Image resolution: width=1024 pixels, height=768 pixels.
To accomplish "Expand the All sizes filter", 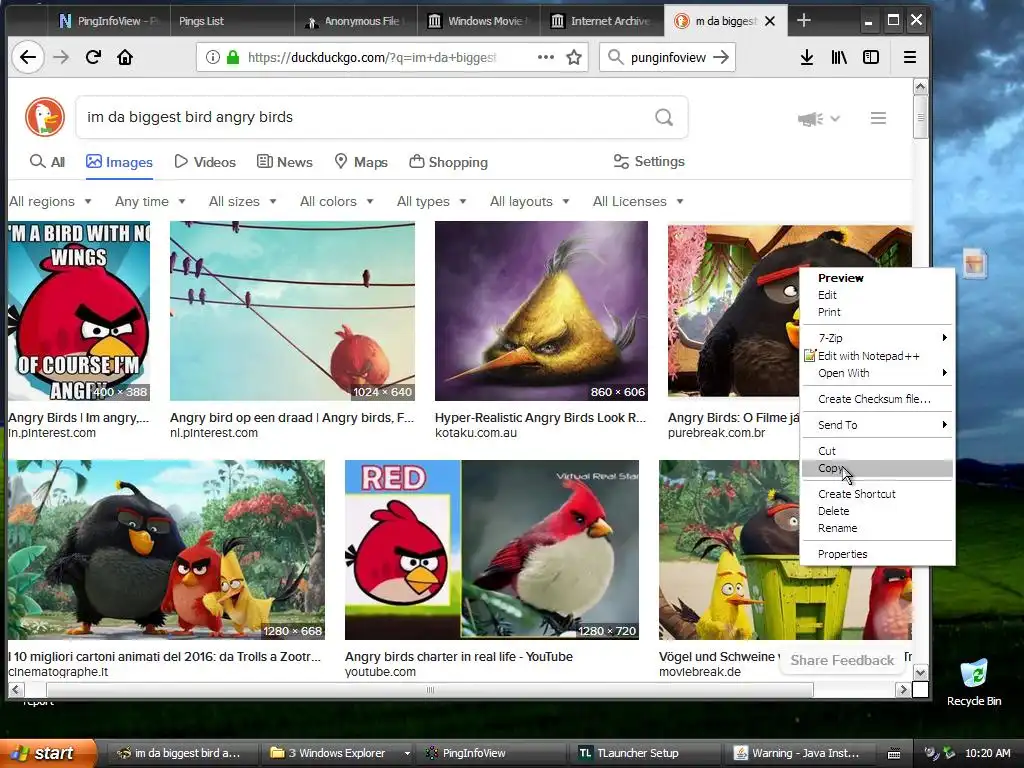I will point(242,201).
